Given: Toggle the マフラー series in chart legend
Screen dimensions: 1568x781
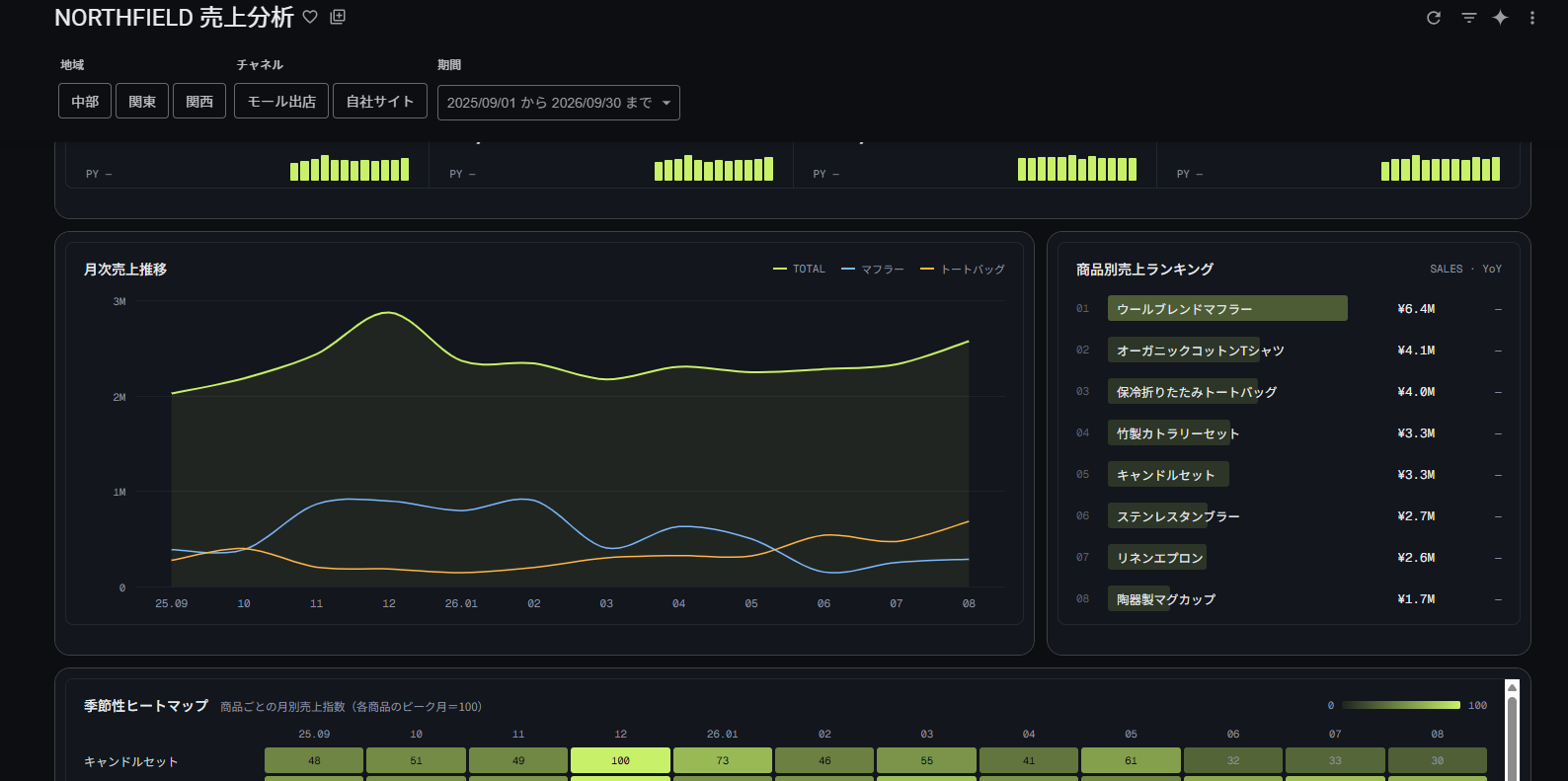Looking at the screenshot, I should [x=873, y=269].
